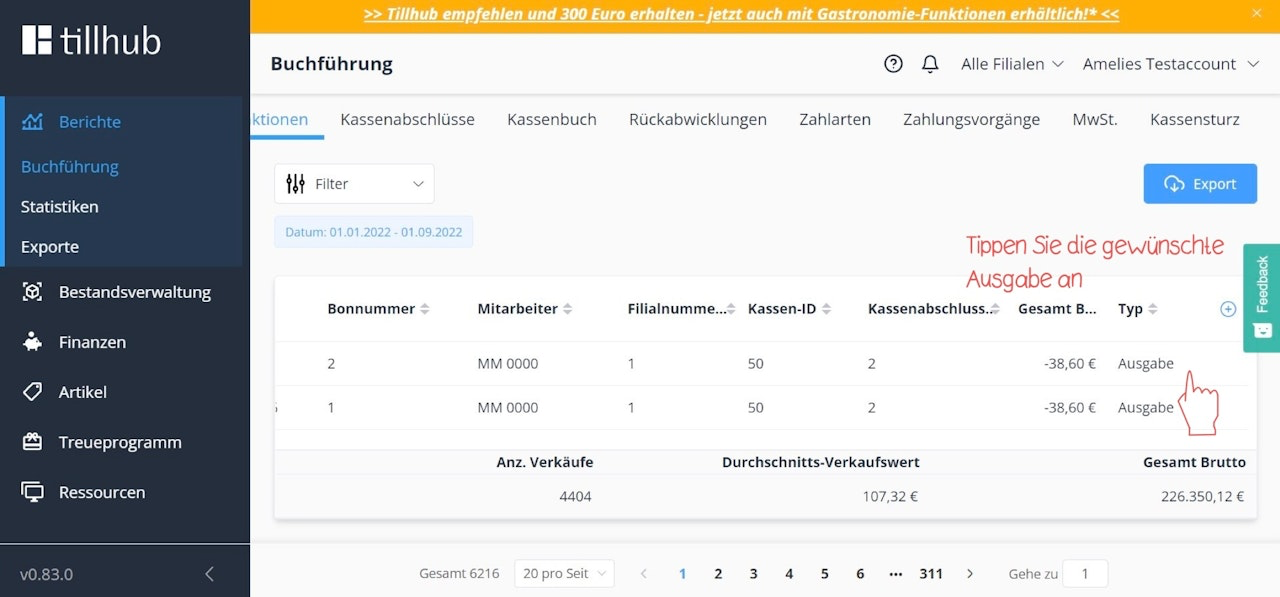Click the Export button
The image size is (1280, 597).
(1200, 184)
